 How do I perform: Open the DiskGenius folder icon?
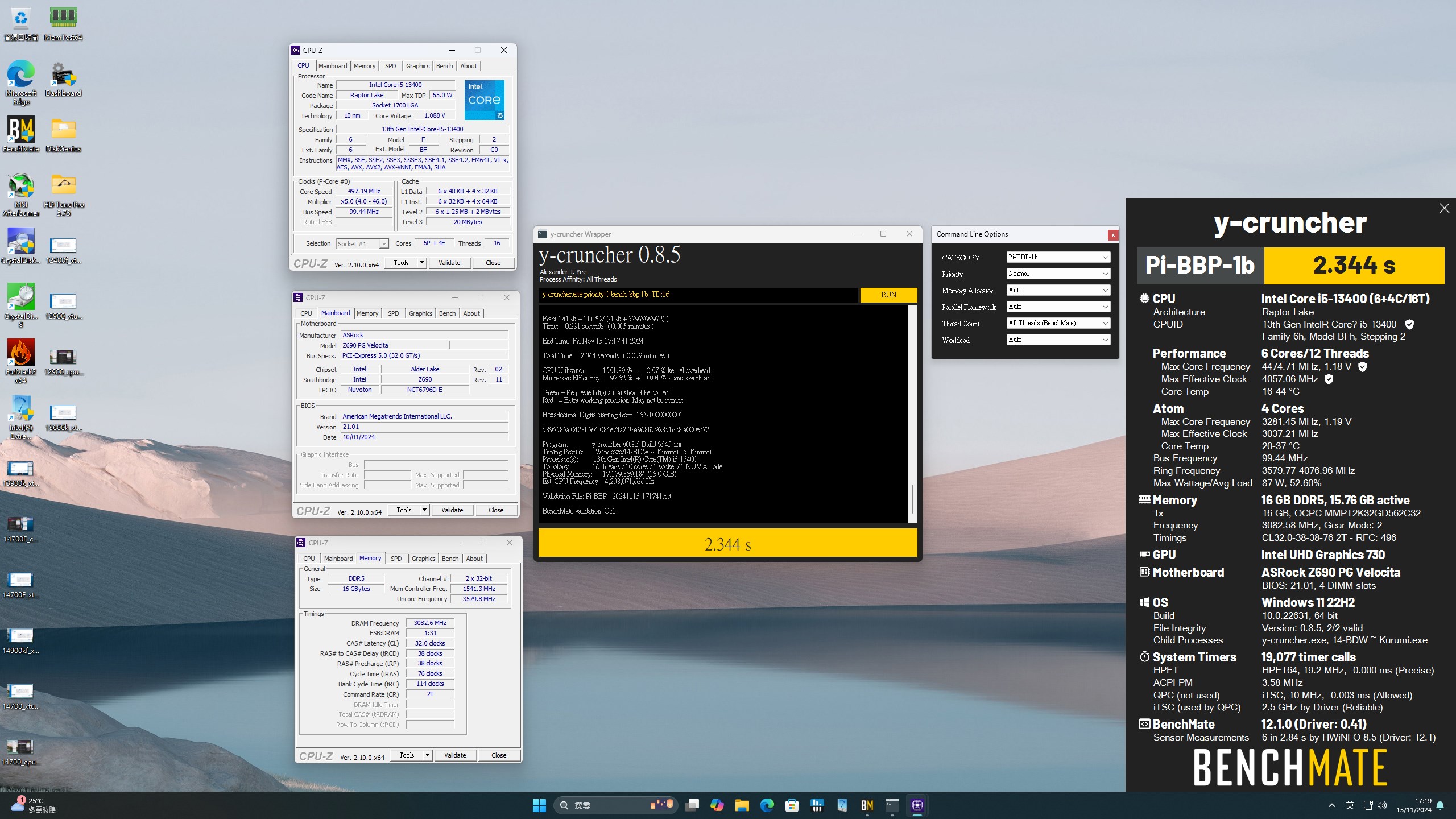pos(63,135)
